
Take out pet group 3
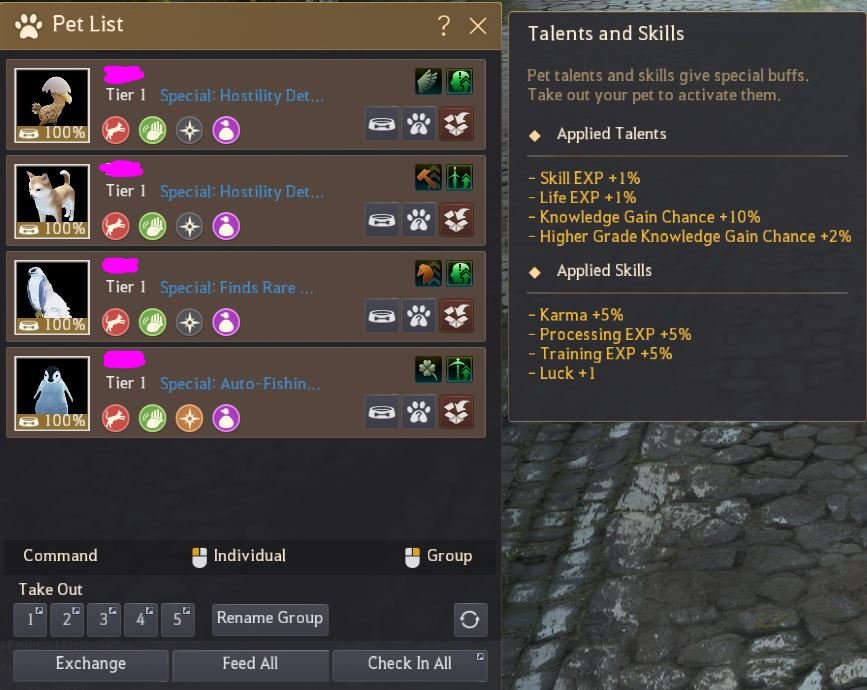pos(103,619)
